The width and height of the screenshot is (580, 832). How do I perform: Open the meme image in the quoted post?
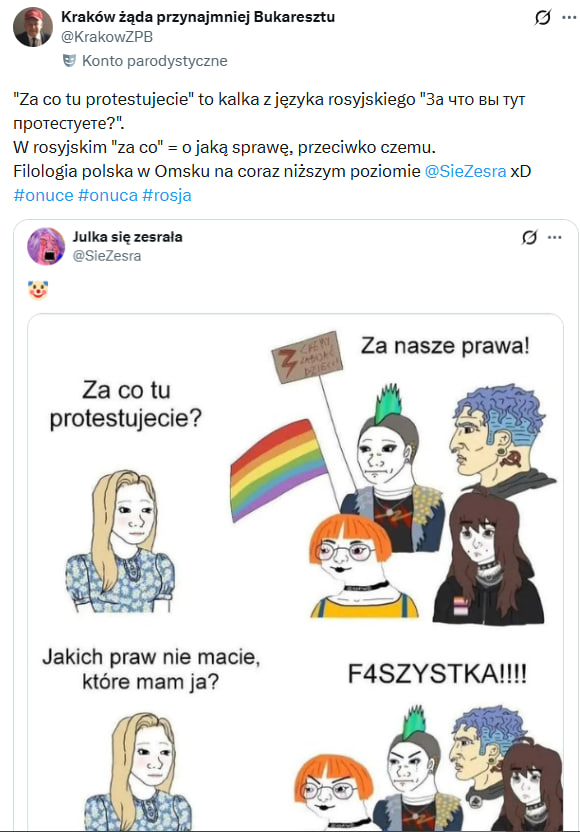(295, 571)
